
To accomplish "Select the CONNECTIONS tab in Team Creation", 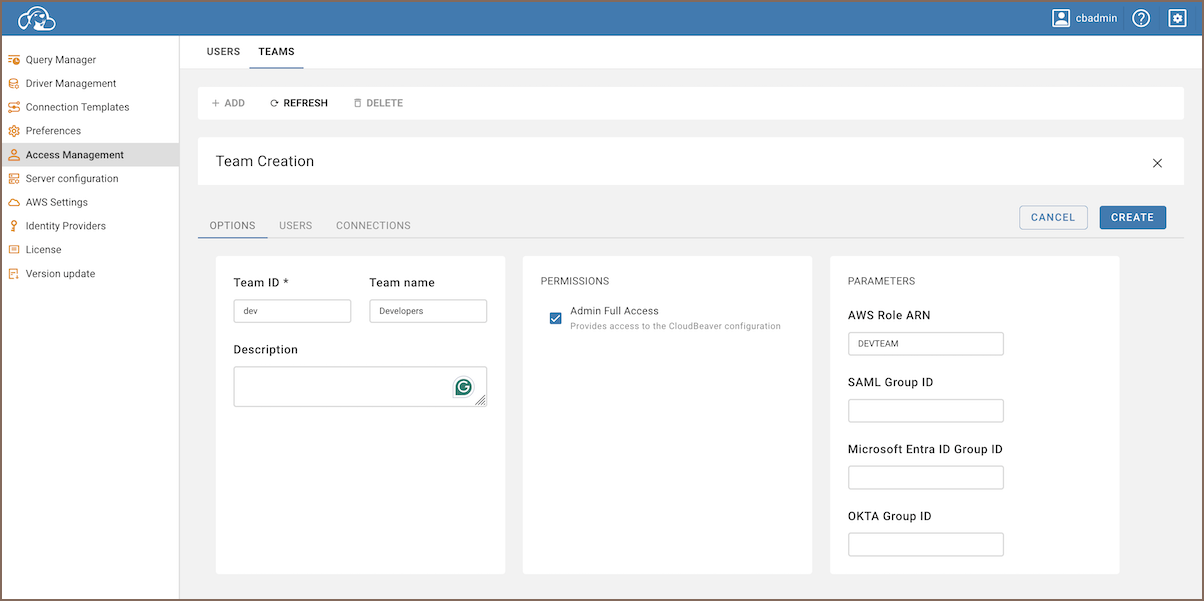I will click(373, 226).
